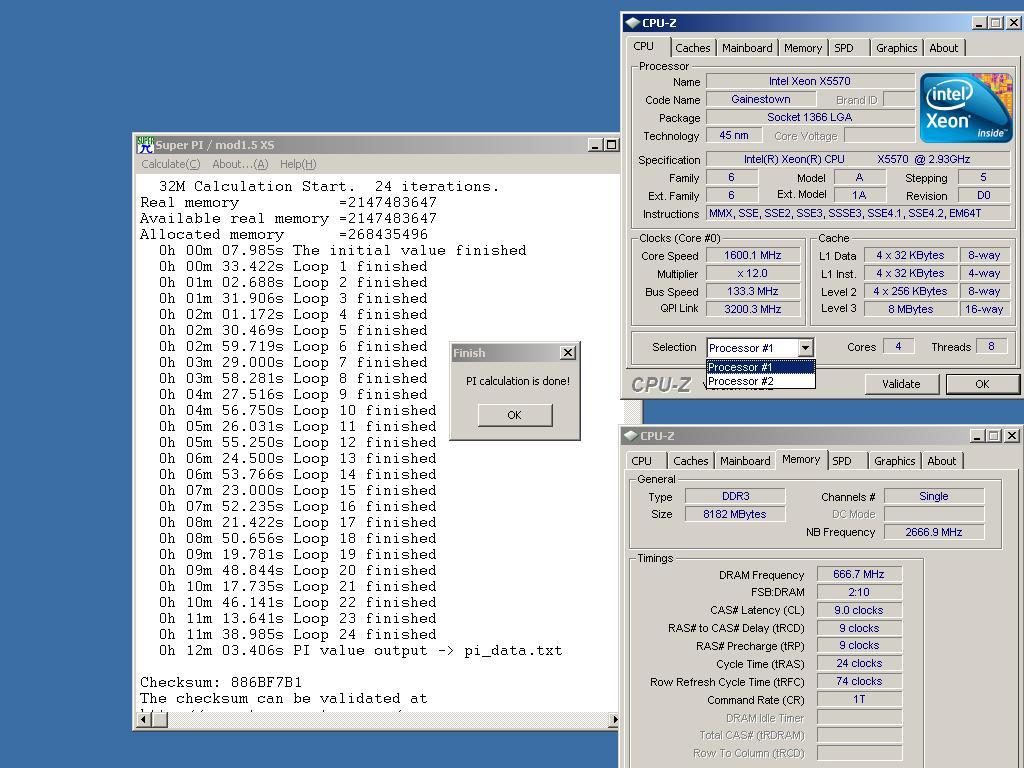Choose Processor #1 in the dropdown list
The image size is (1024, 768).
[x=761, y=367]
